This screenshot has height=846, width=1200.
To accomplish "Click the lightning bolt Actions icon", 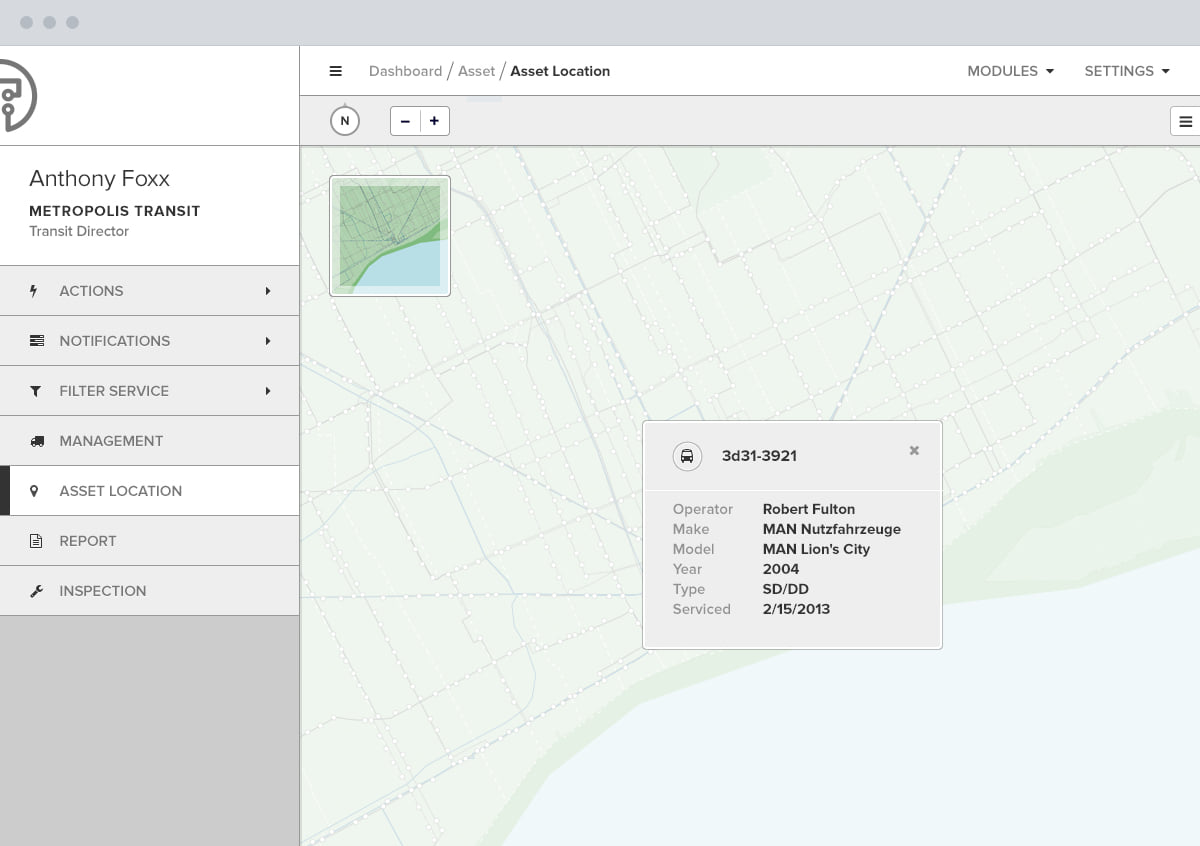I will coord(34,291).
